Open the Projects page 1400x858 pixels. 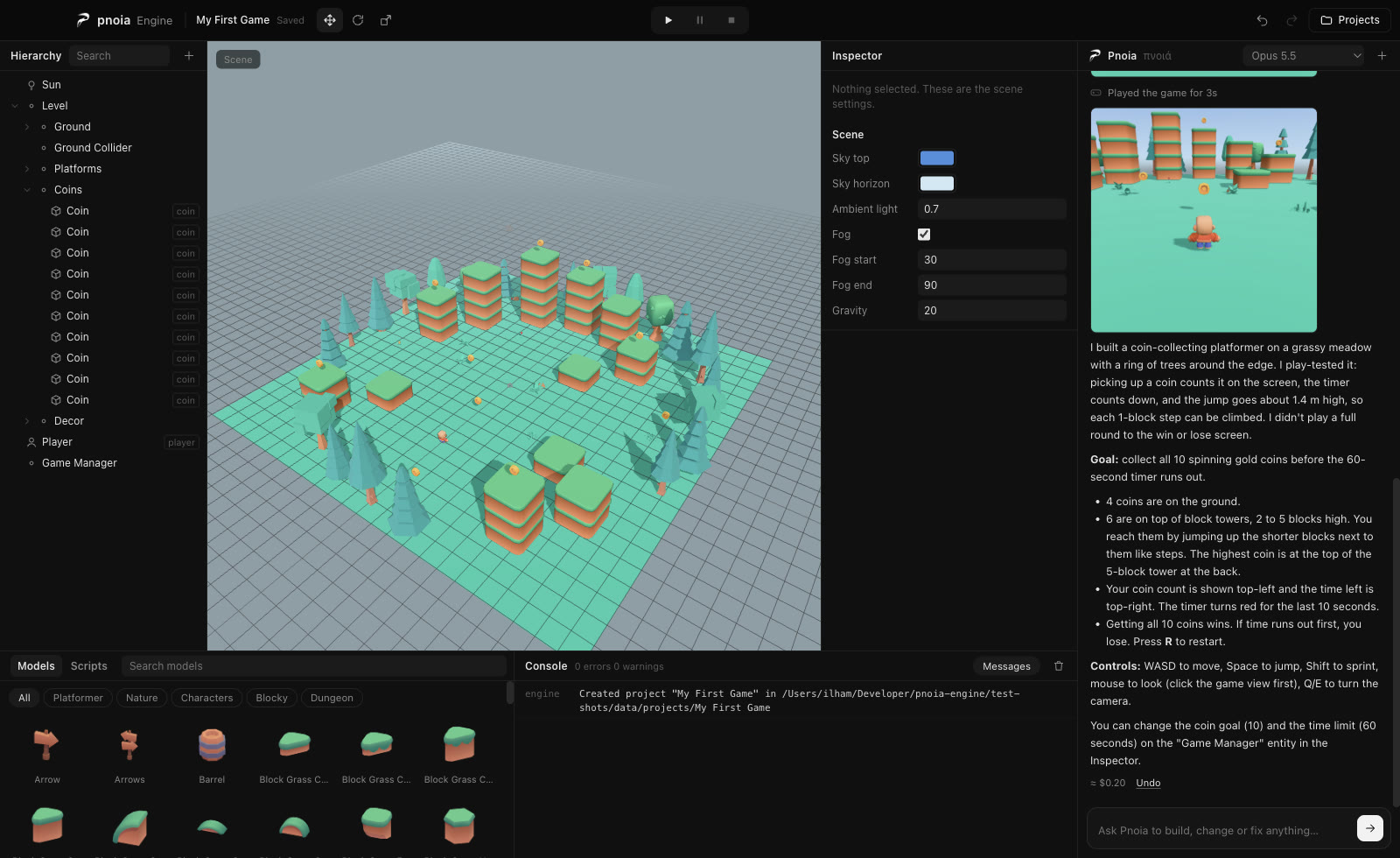pos(1350,20)
